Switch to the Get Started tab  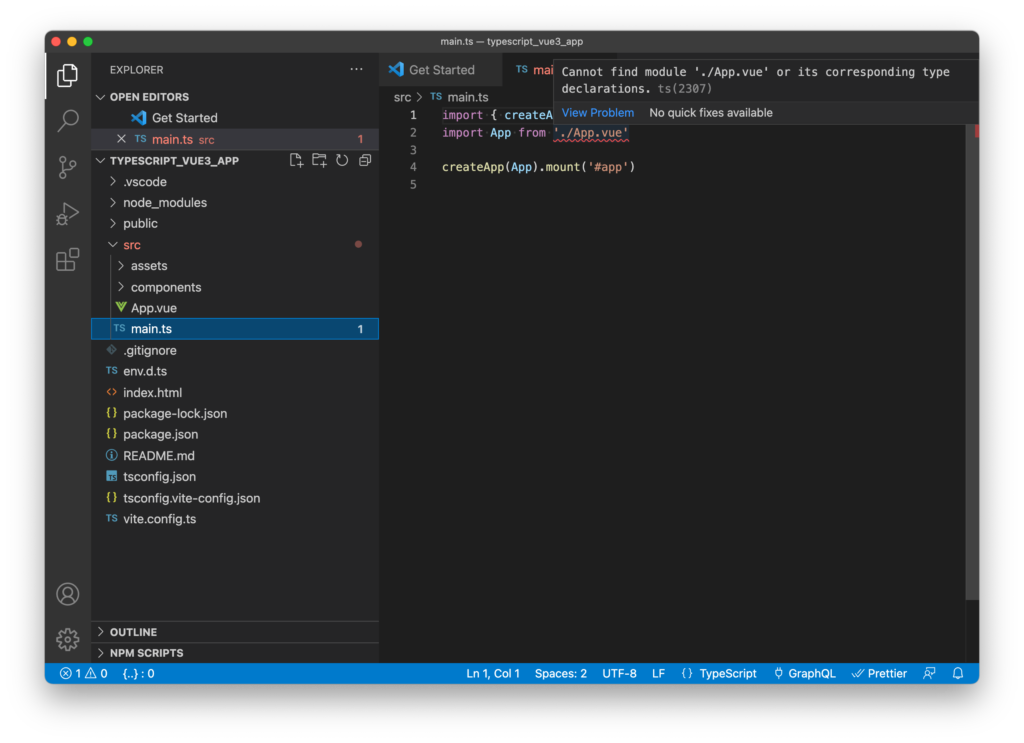pyautogui.click(x=441, y=70)
